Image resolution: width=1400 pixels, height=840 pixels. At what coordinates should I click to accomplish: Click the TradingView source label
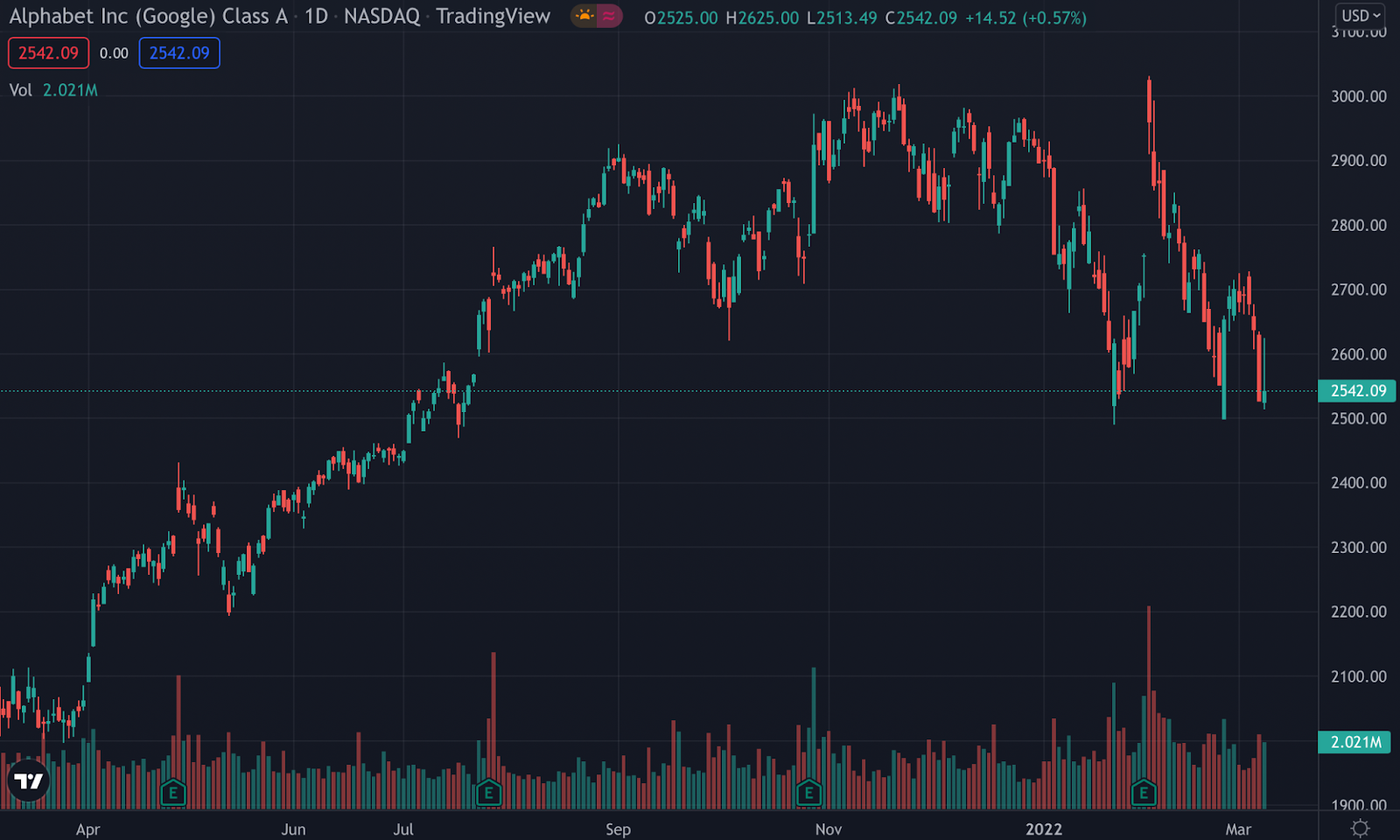coord(493,17)
